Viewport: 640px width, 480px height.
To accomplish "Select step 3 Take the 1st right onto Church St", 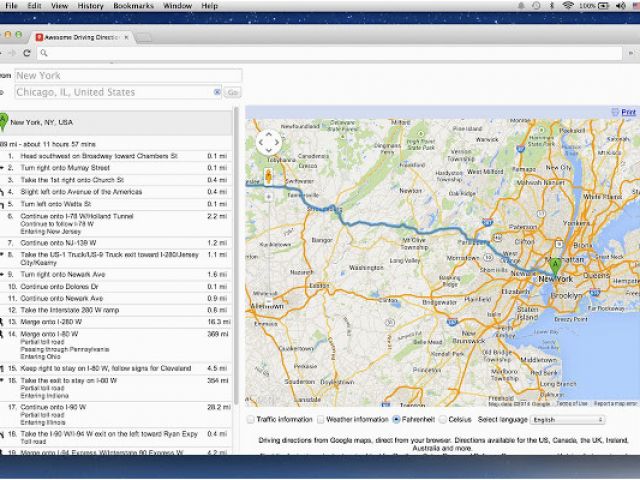I will pos(116,180).
